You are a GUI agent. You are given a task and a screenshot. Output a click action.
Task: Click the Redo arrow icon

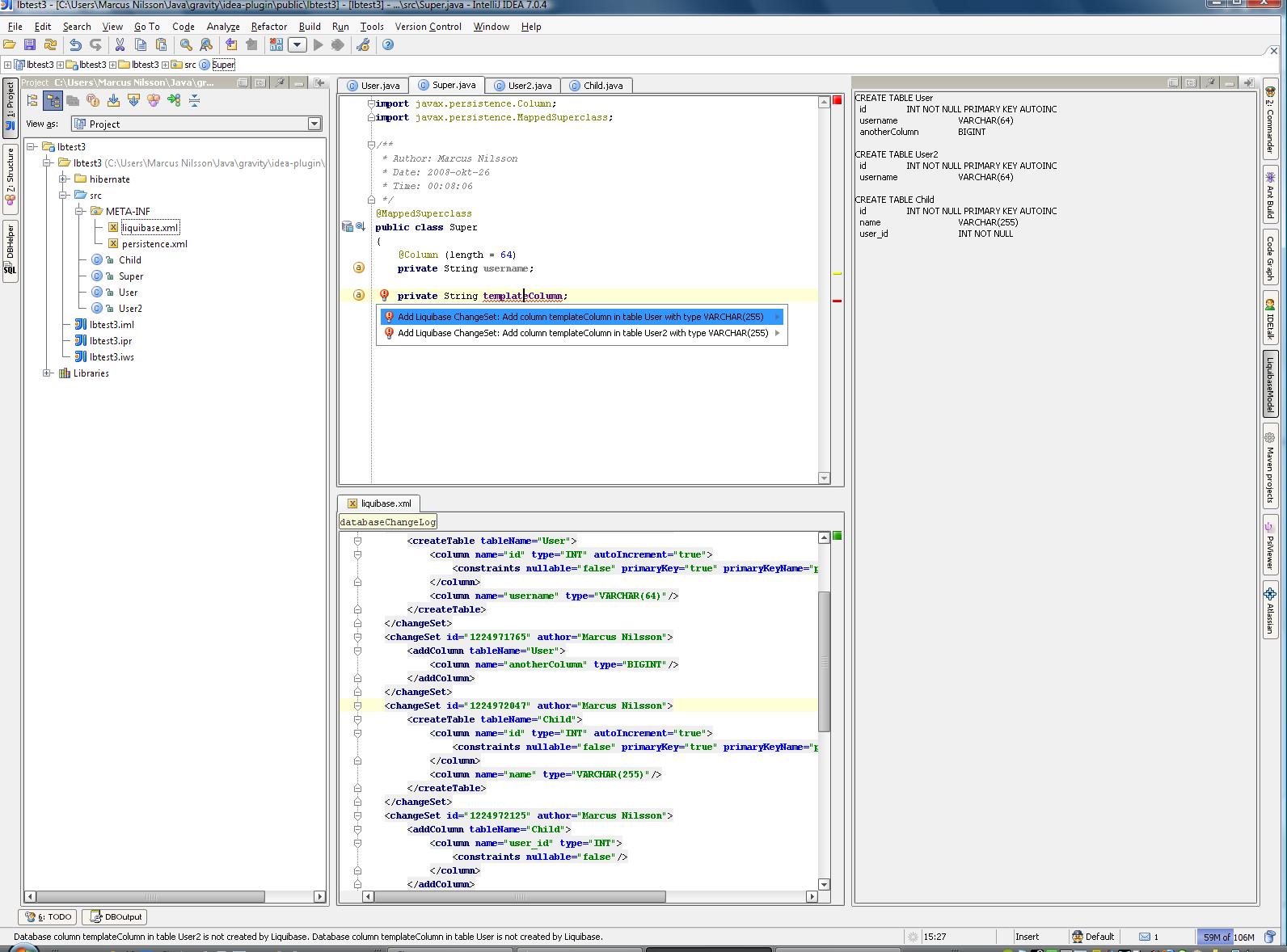[x=95, y=45]
